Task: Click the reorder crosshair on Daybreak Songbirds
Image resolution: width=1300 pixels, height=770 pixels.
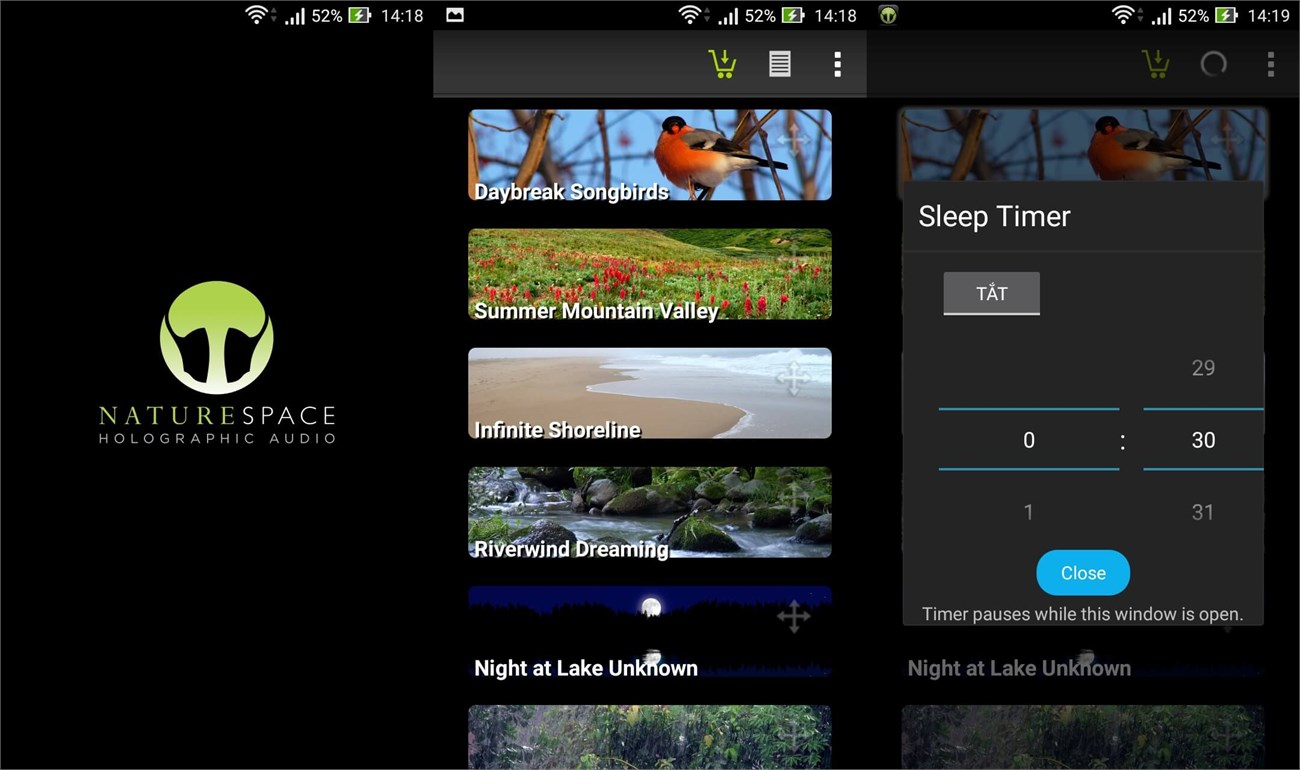Action: point(791,140)
